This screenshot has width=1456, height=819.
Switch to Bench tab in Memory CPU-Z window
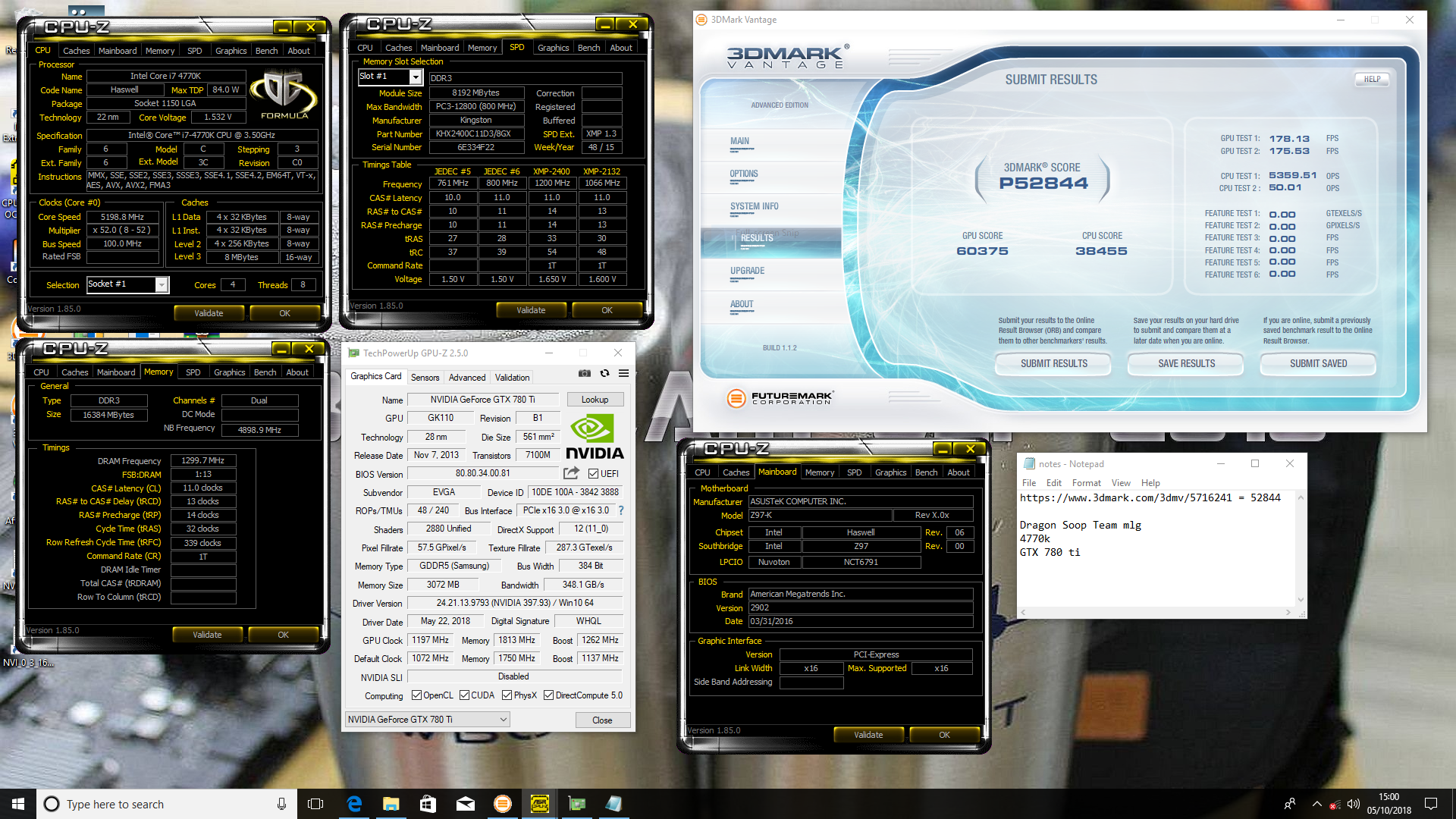[265, 372]
